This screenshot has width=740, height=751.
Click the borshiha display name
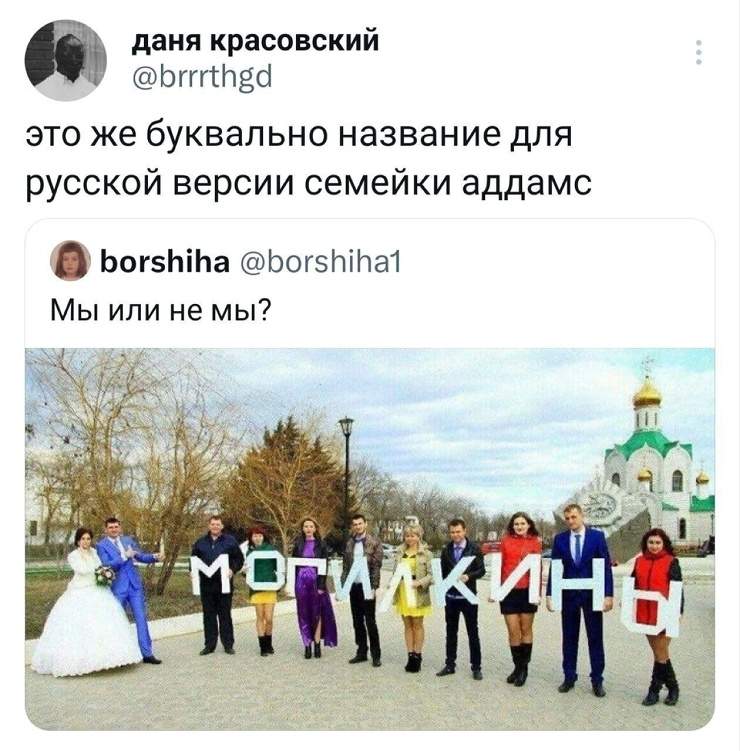point(165,262)
